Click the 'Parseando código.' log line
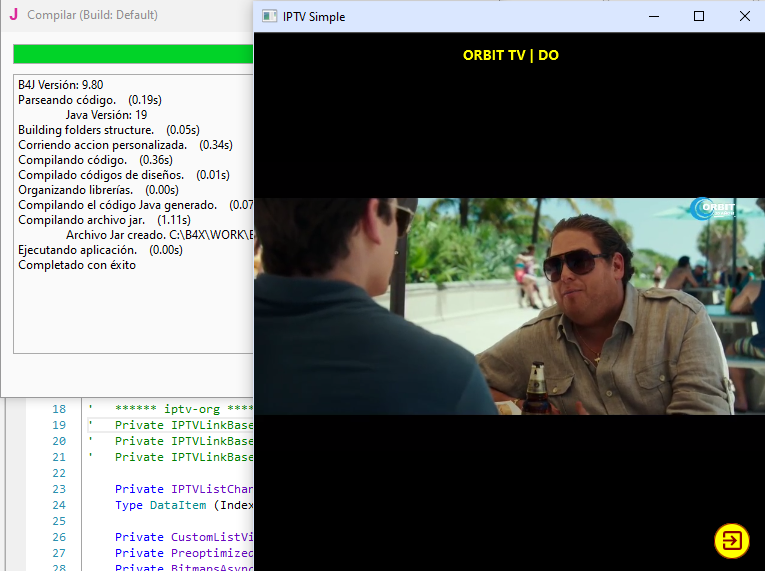765x571 pixels. (x=90, y=100)
